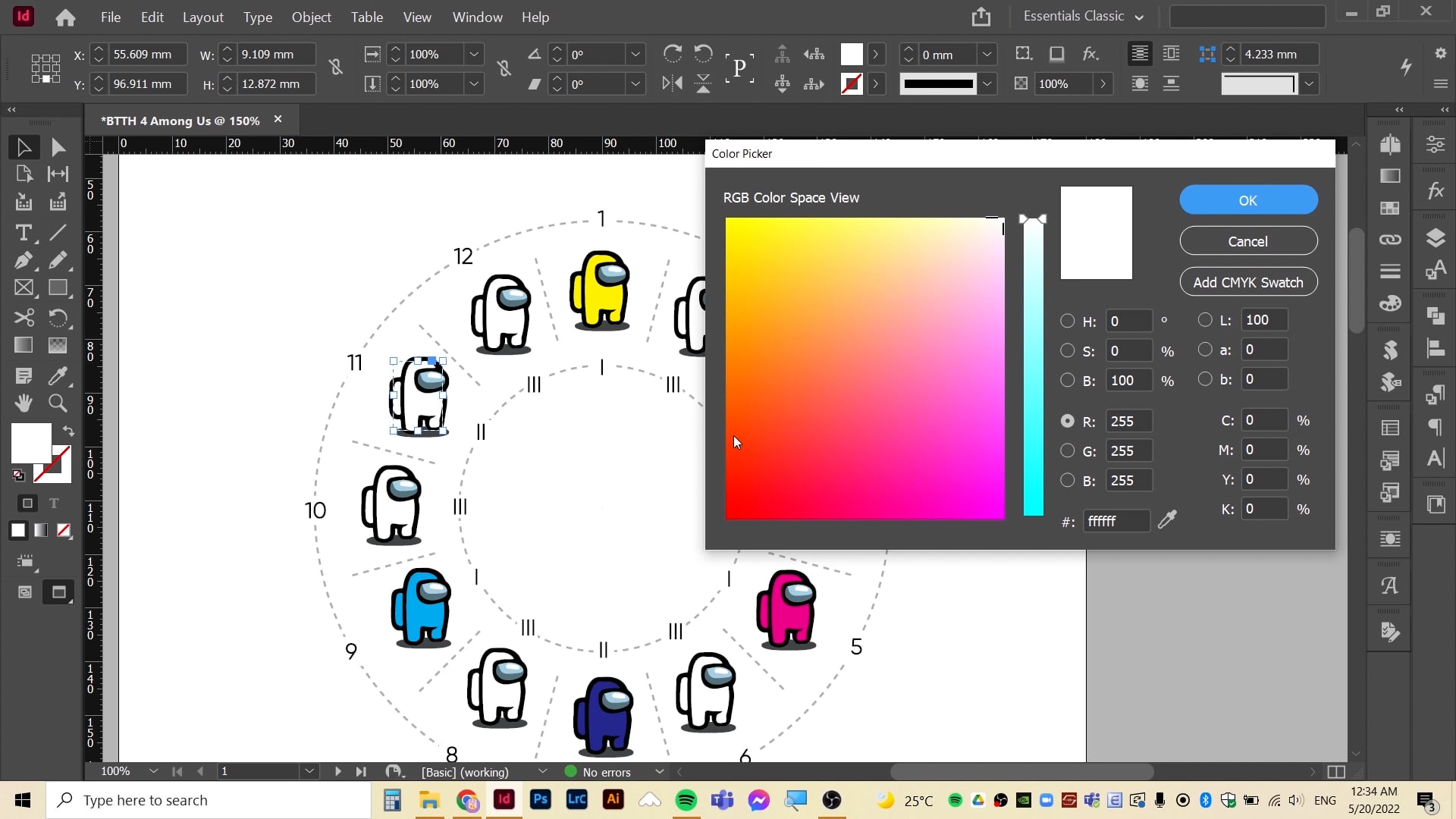Select the Type tool
This screenshot has height=819, width=1456.
[24, 232]
